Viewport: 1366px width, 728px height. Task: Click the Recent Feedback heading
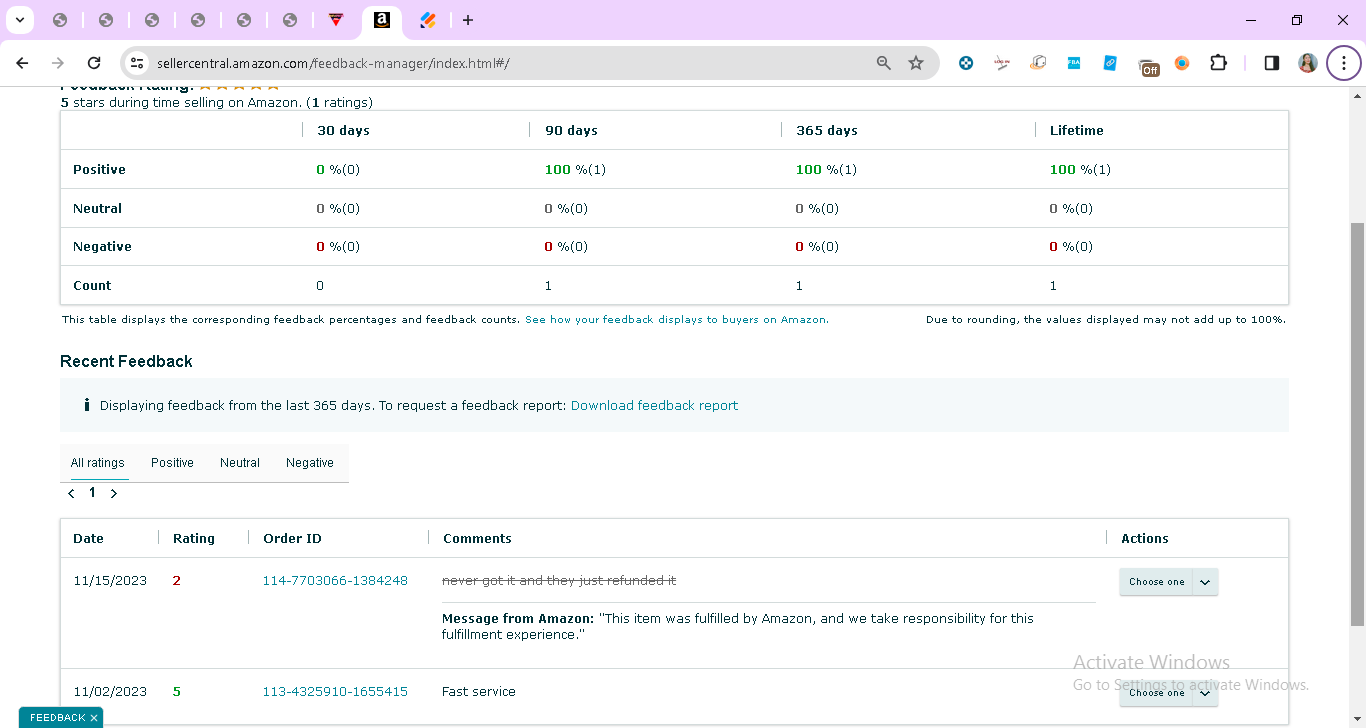126,362
